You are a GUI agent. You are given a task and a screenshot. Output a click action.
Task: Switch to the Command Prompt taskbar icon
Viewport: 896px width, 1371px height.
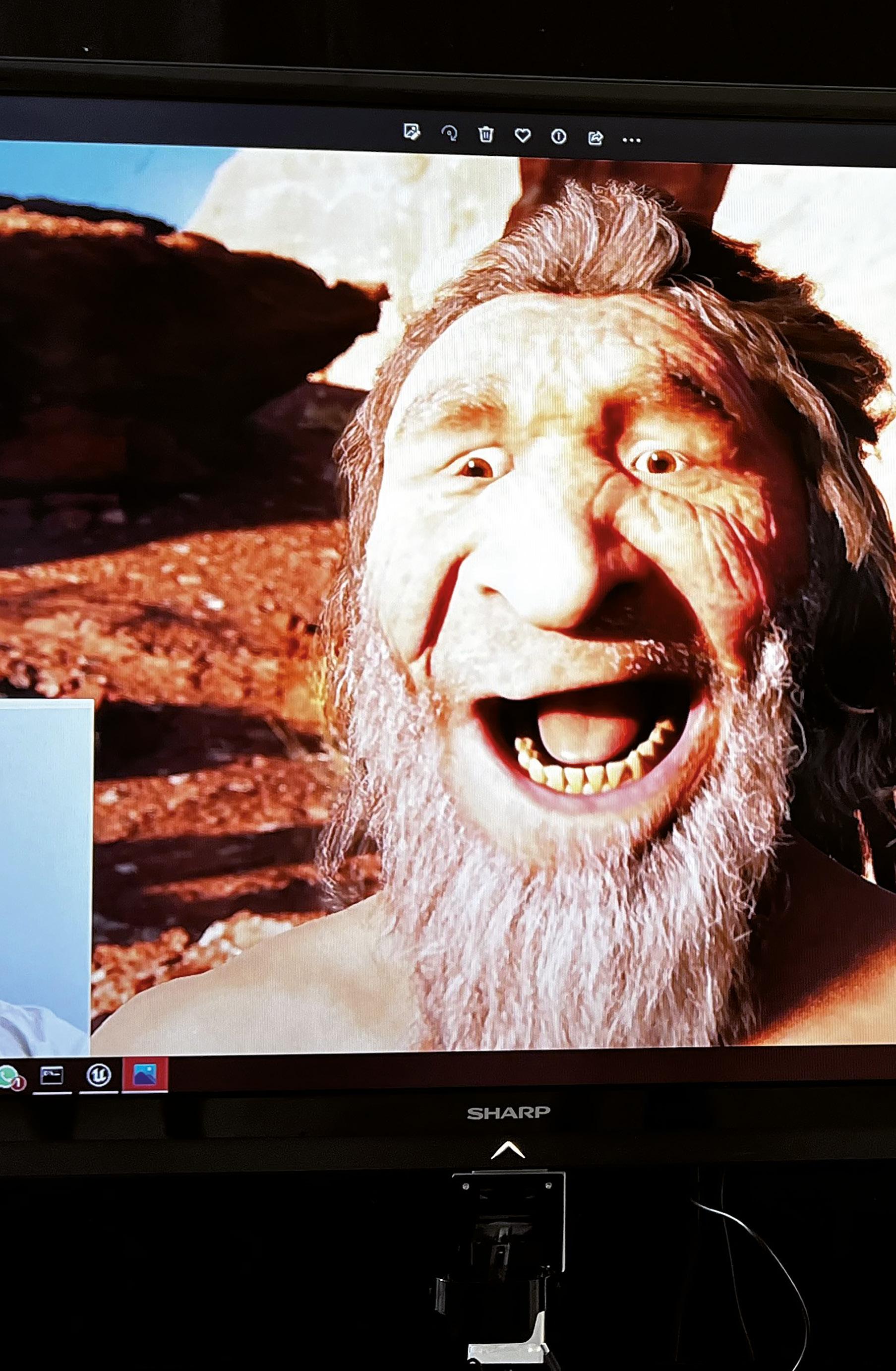tap(52, 1075)
